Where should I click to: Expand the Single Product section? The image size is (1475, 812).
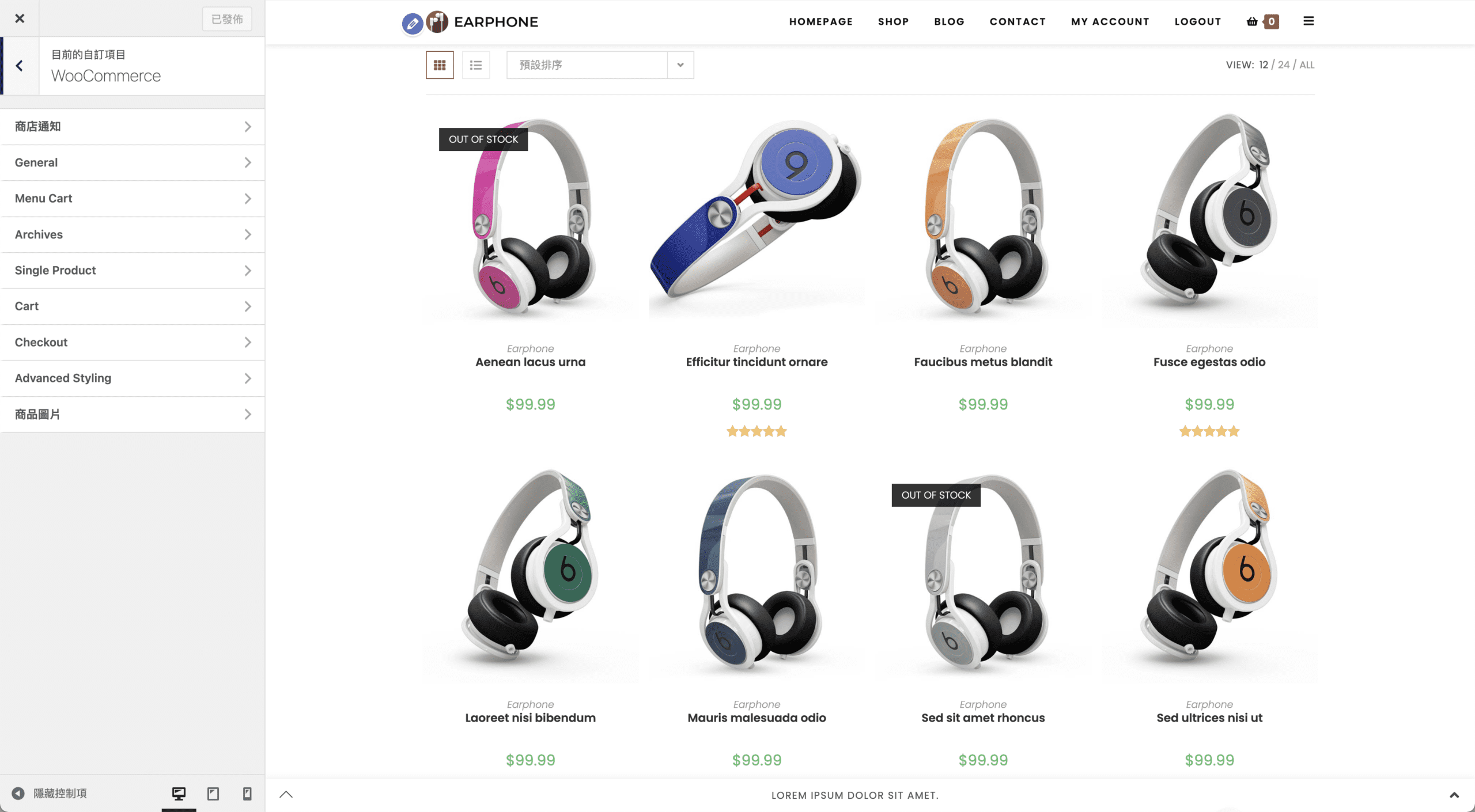click(x=133, y=270)
